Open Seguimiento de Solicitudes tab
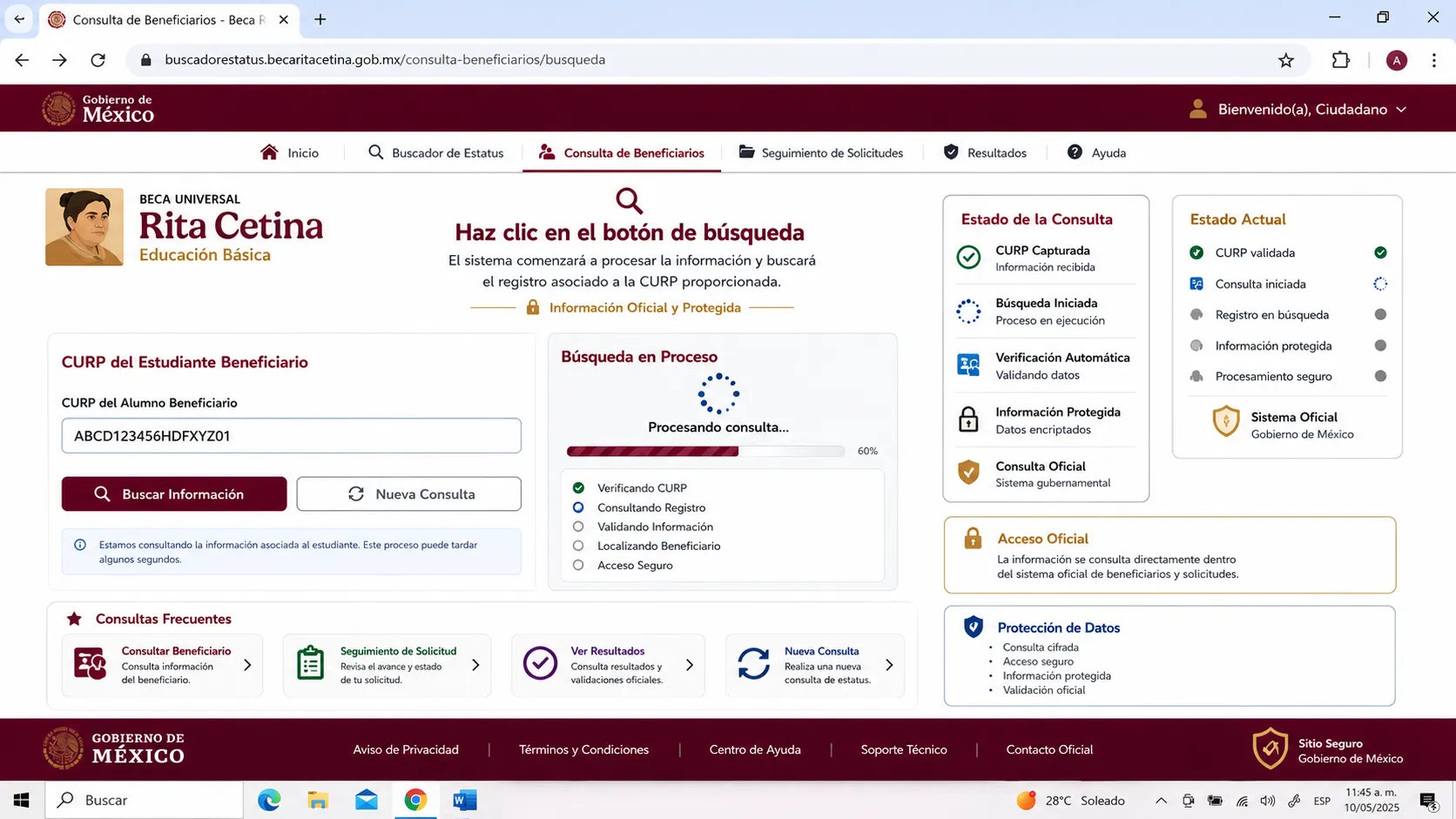Image resolution: width=1456 pixels, height=819 pixels. (x=821, y=152)
